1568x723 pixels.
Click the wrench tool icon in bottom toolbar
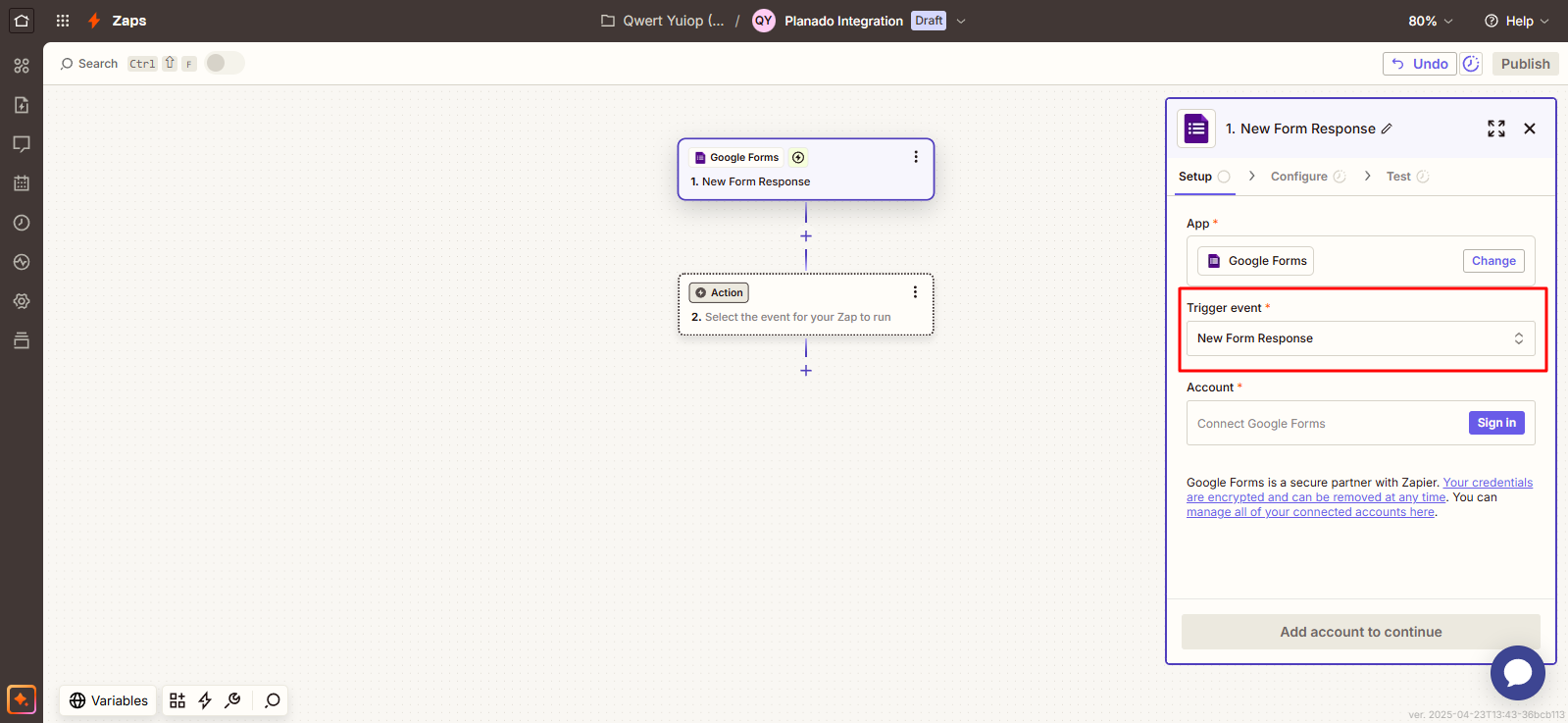point(232,700)
